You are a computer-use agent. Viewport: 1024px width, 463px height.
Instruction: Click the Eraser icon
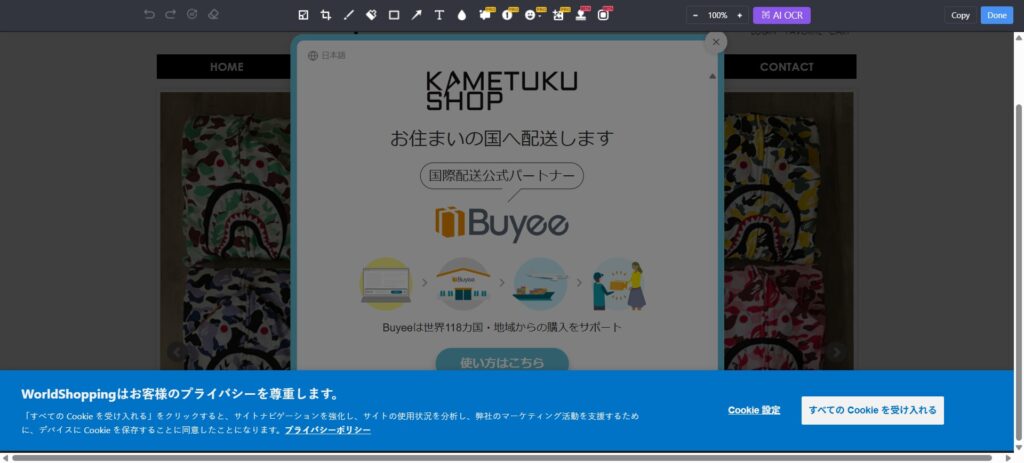(213, 15)
